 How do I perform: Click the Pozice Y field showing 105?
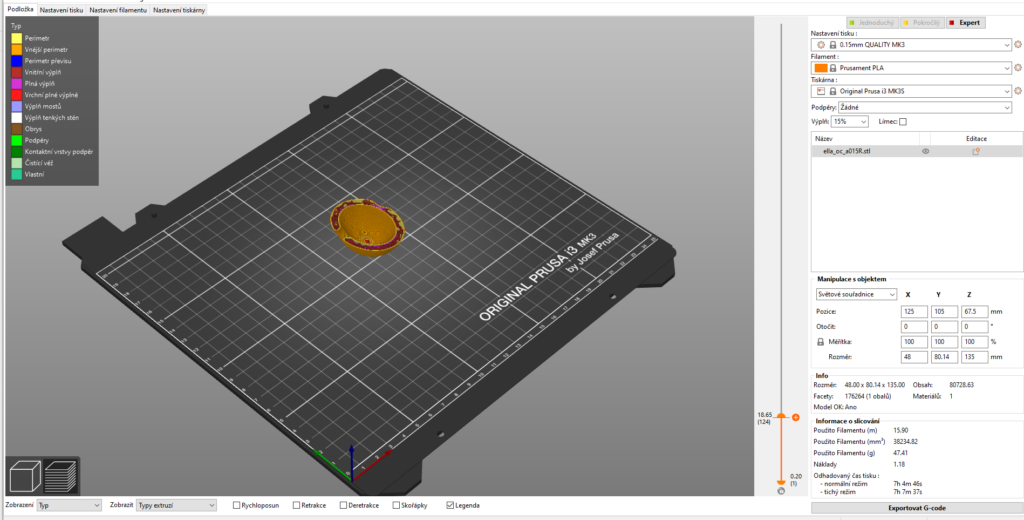[944, 312]
